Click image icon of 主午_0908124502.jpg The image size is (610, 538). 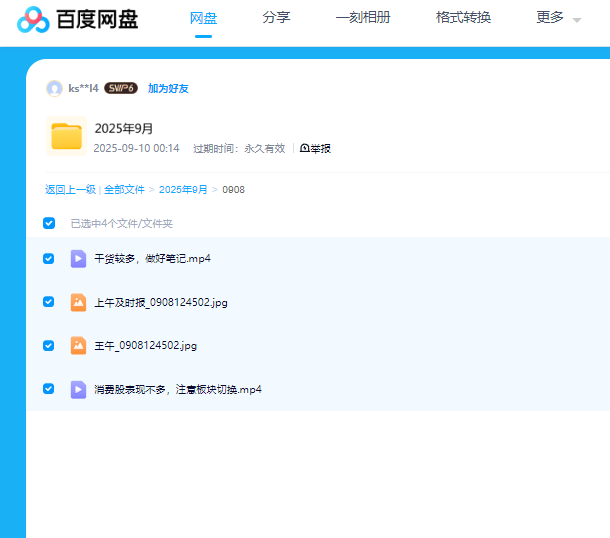pyautogui.click(x=78, y=345)
